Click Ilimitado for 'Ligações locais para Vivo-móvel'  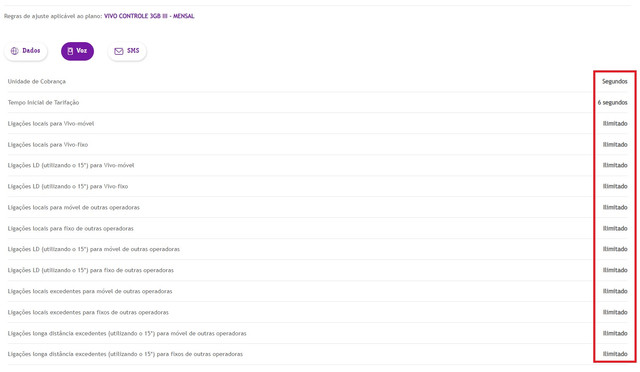click(615, 124)
